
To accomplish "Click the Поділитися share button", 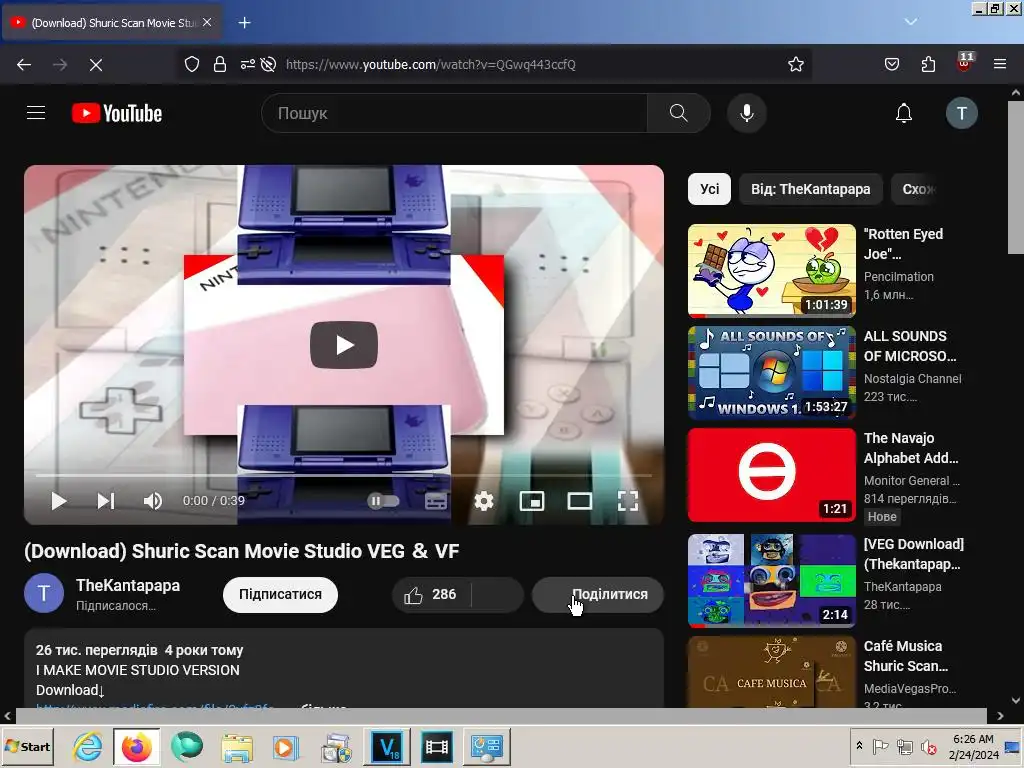I will pyautogui.click(x=598, y=594).
